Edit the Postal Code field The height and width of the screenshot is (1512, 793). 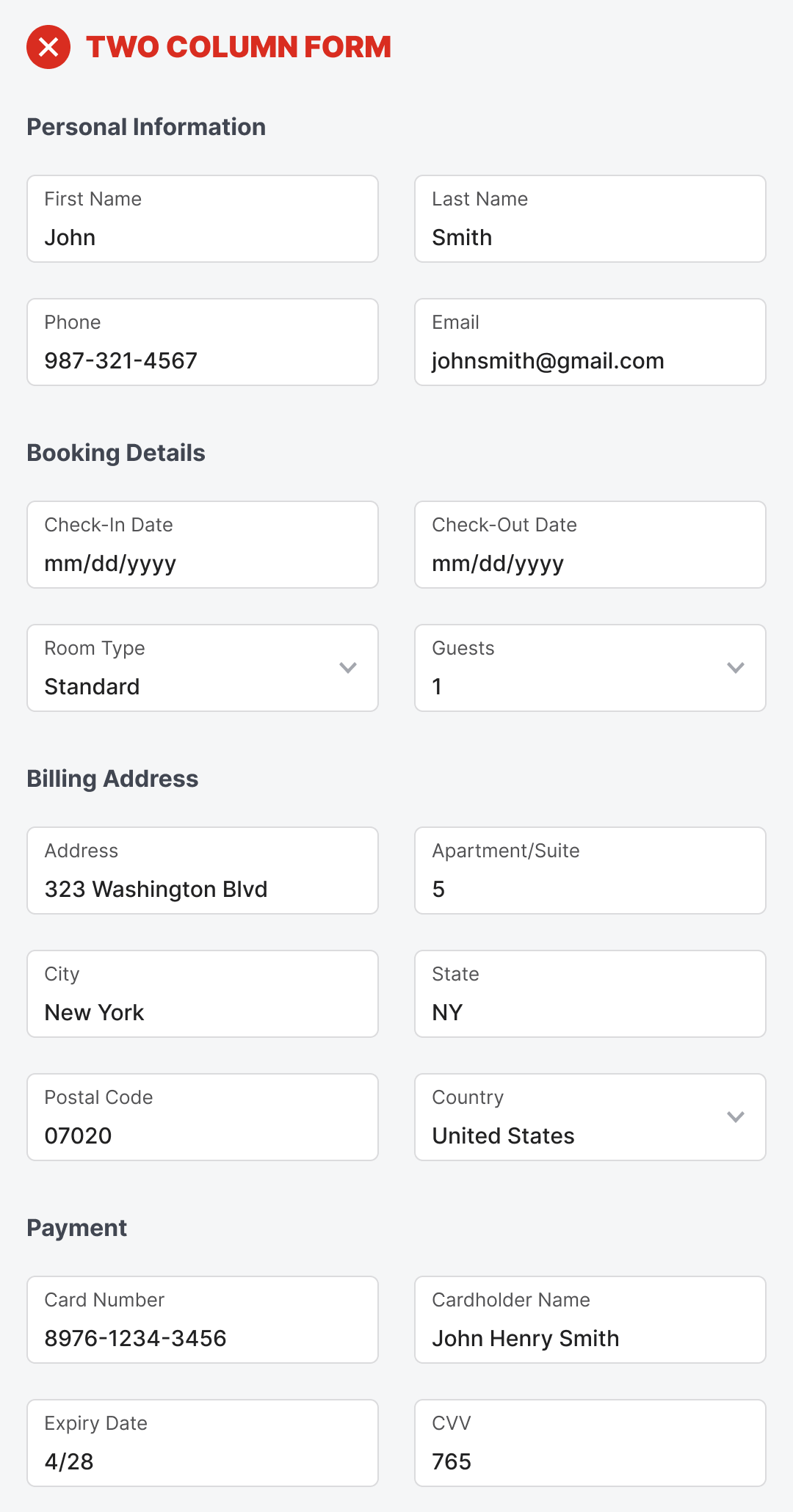point(203,1117)
